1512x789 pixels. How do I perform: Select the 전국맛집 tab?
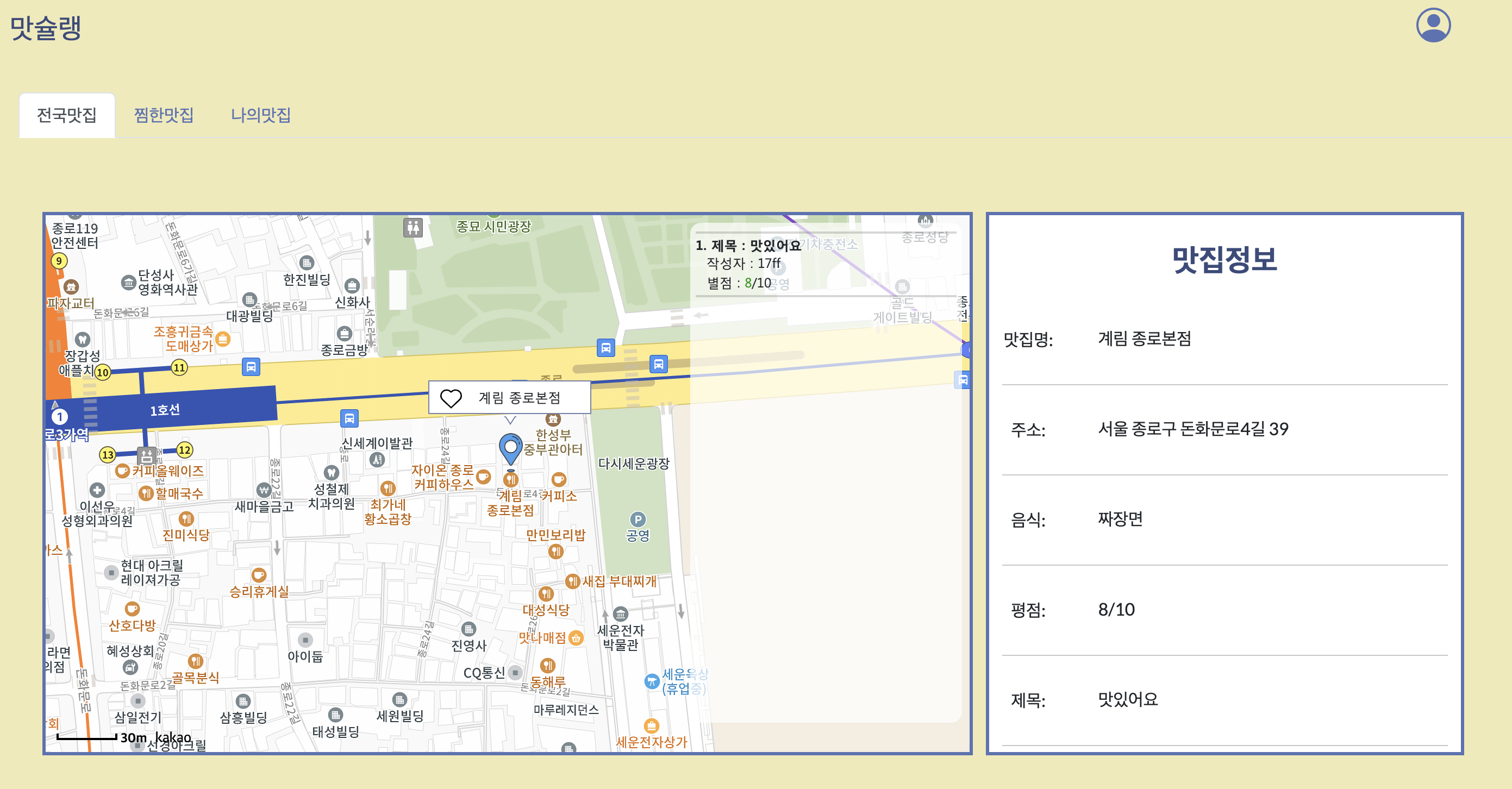67,115
